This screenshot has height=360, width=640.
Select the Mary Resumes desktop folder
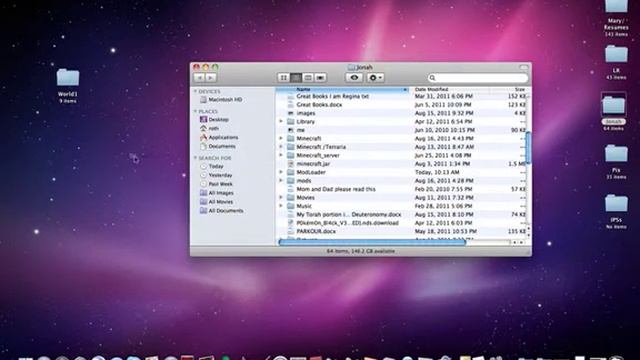click(x=616, y=18)
